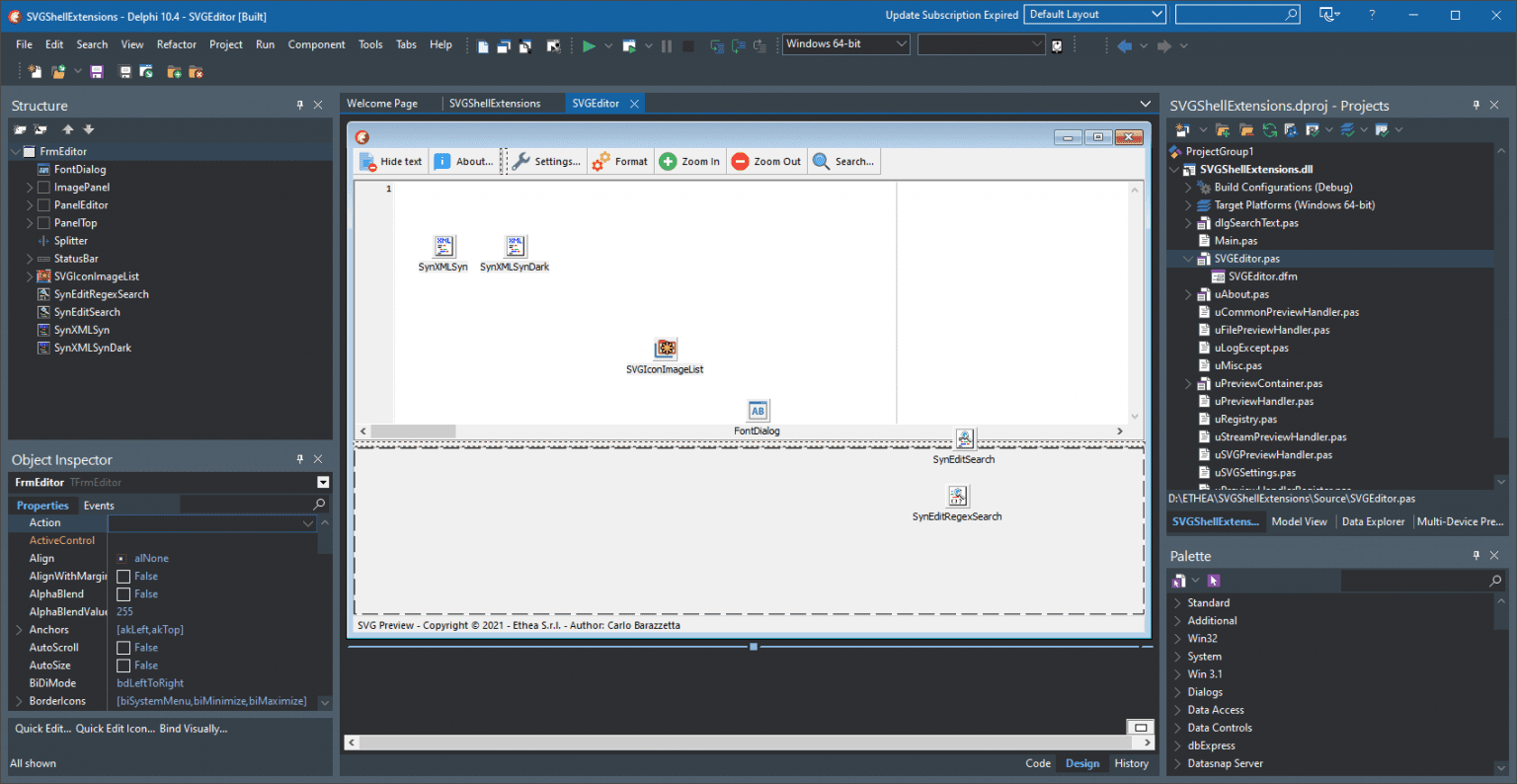Switch to the Welcome Page tab

(x=382, y=104)
